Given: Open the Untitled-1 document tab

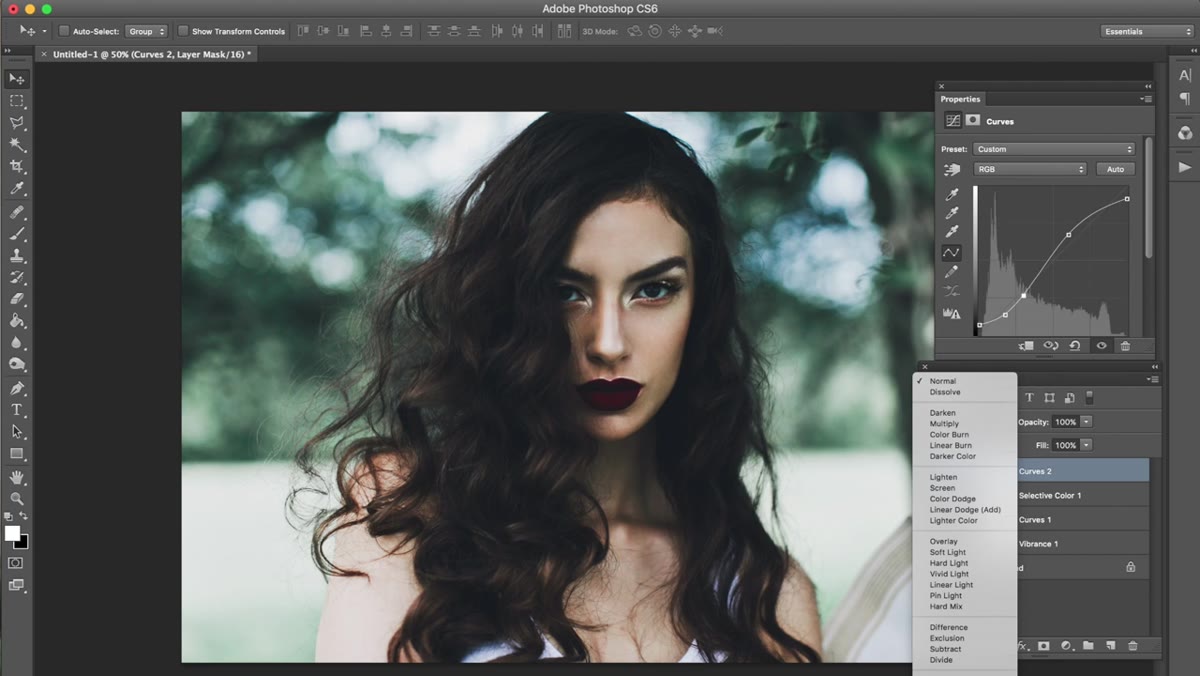Looking at the screenshot, I should [146, 54].
